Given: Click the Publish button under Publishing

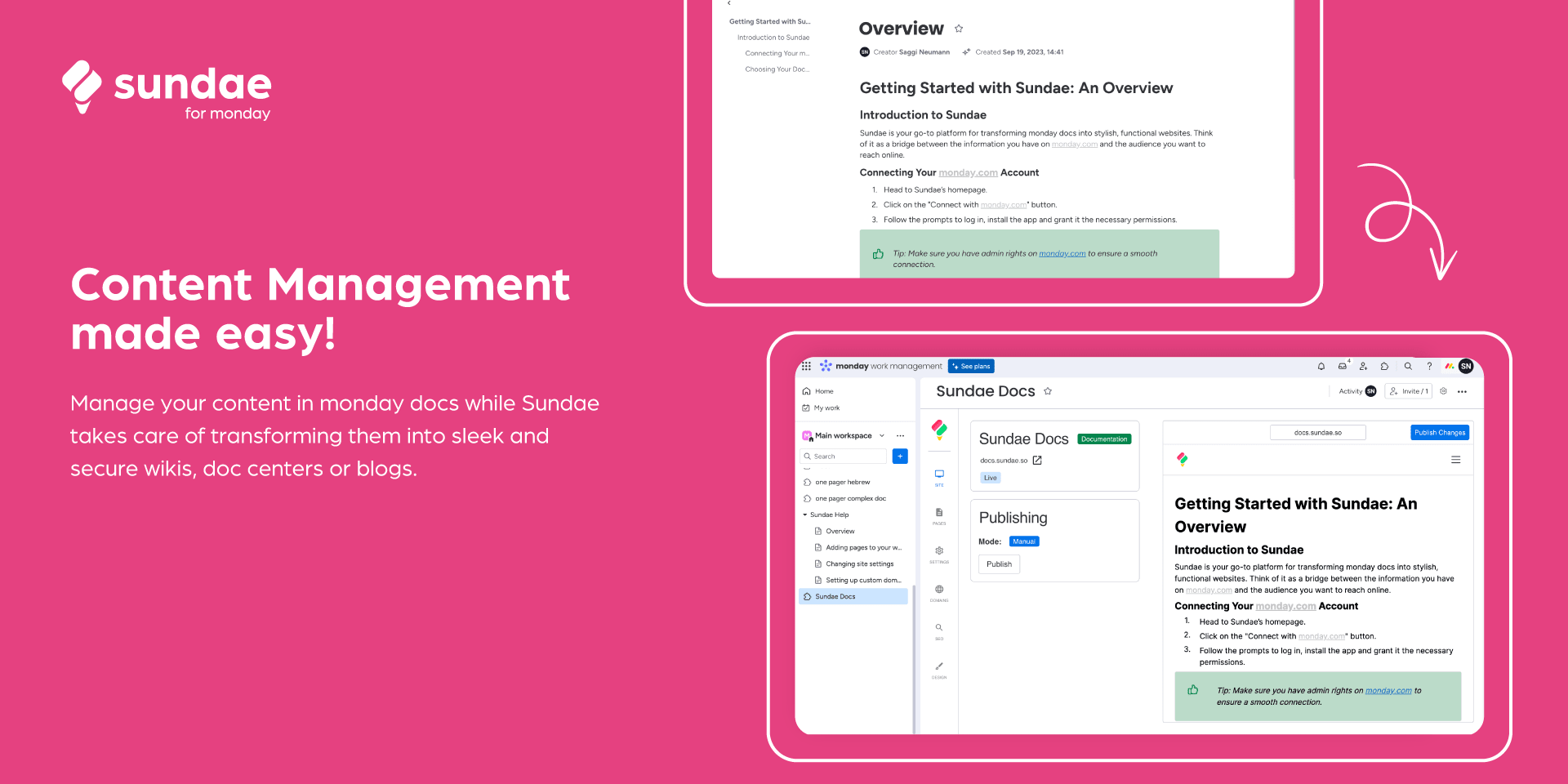Looking at the screenshot, I should [999, 563].
